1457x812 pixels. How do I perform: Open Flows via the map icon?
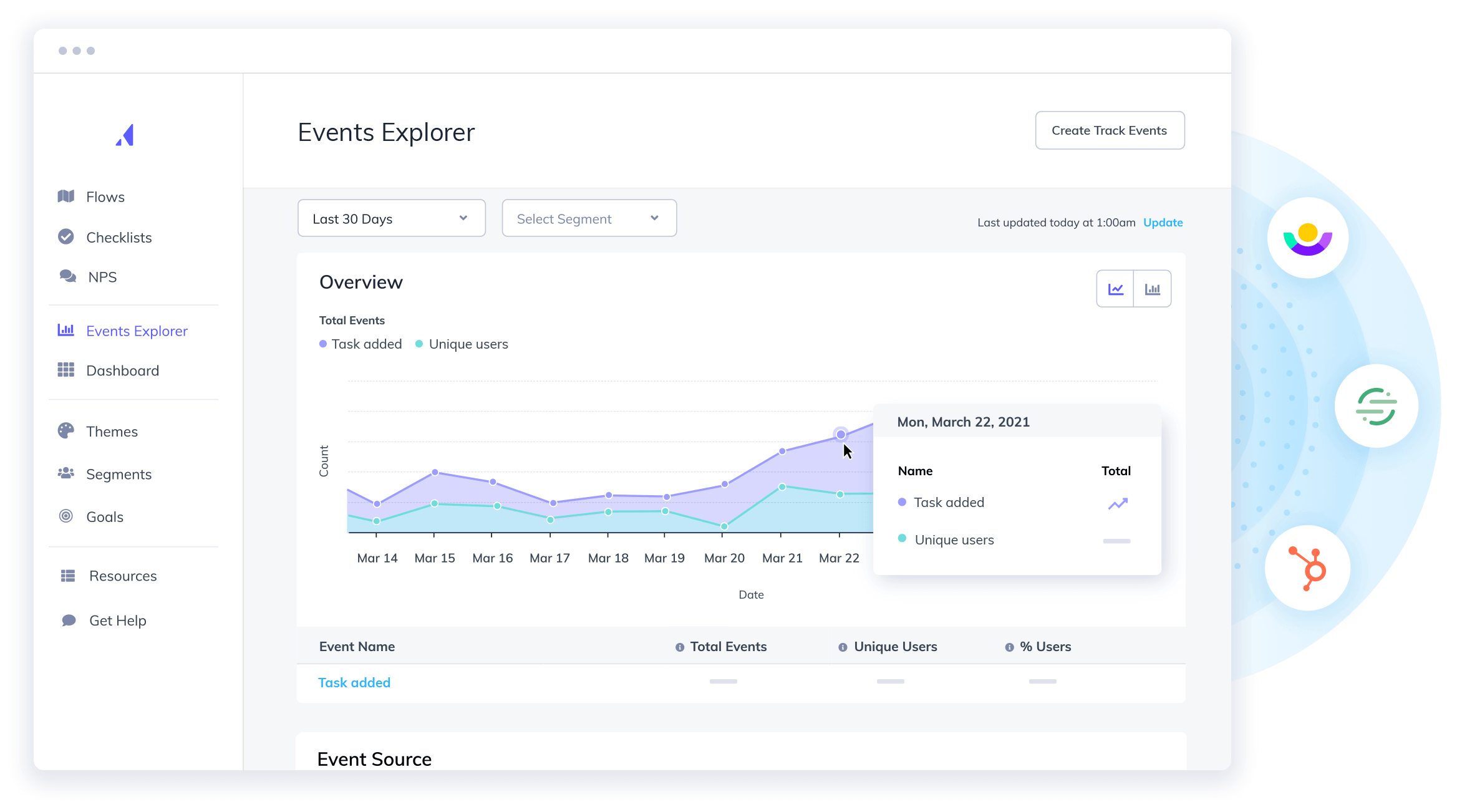(x=66, y=196)
